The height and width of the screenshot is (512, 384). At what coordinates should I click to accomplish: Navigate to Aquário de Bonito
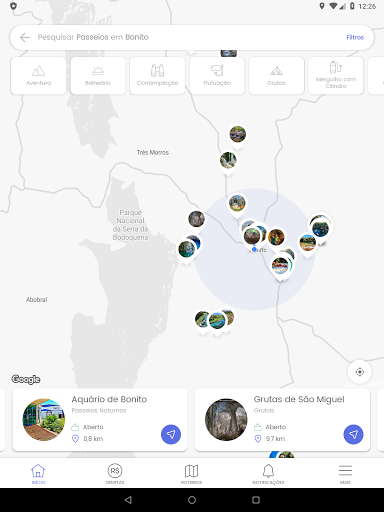click(171, 434)
